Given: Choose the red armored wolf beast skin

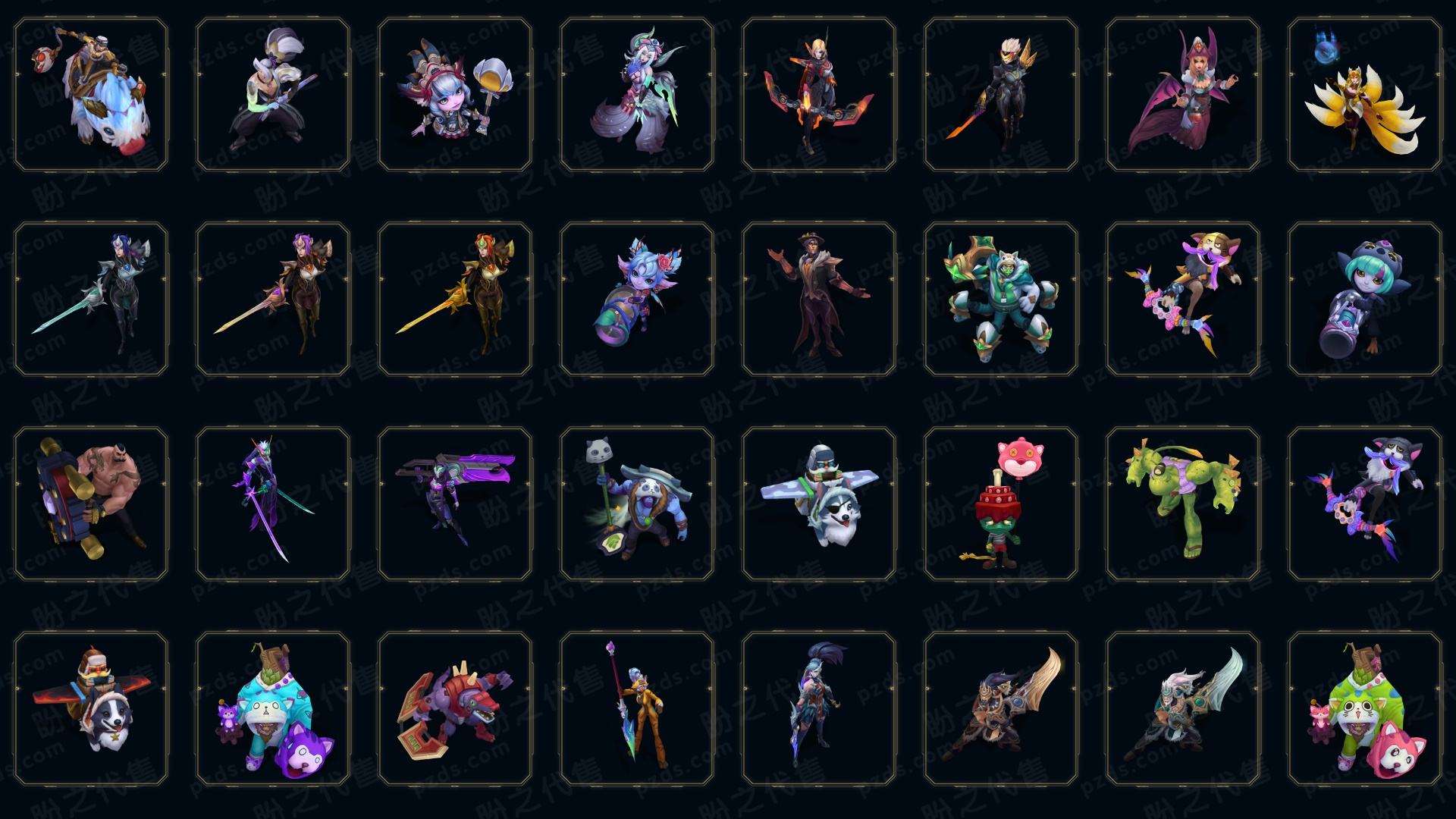Looking at the screenshot, I should [x=455, y=708].
